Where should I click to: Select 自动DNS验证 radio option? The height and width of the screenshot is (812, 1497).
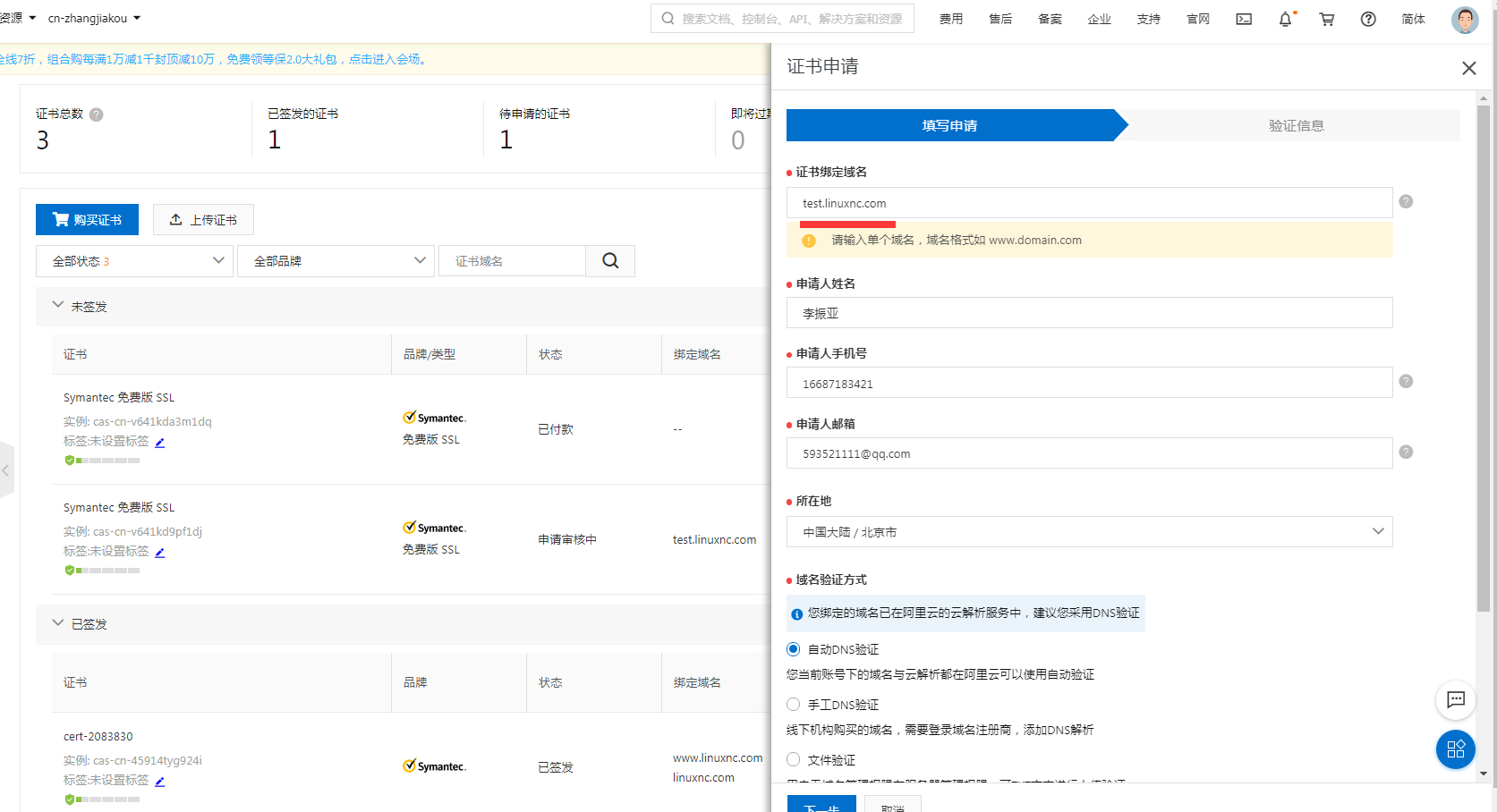pos(794,649)
